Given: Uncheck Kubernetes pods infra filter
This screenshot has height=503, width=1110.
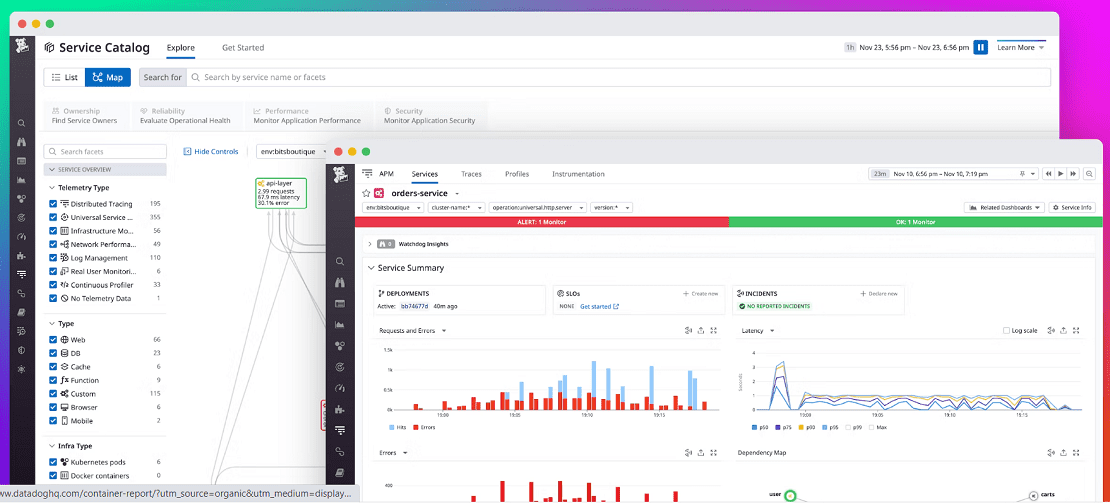Looking at the screenshot, I should pos(53,462).
